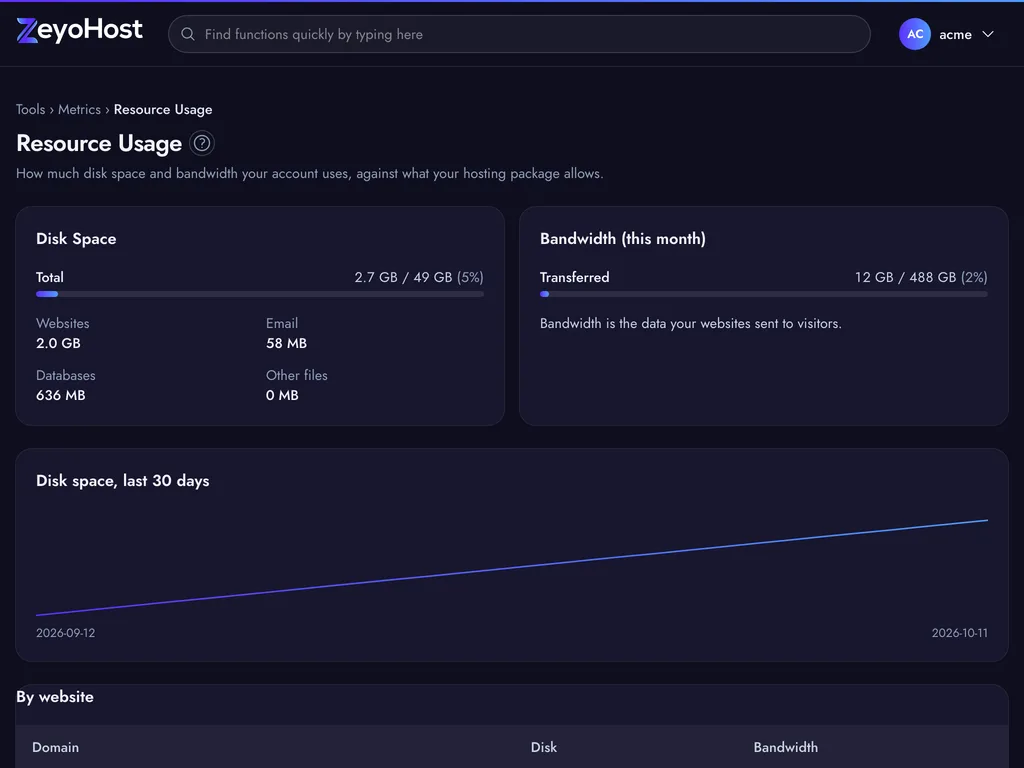
Task: Click the Transferred label
Action: 574,277
